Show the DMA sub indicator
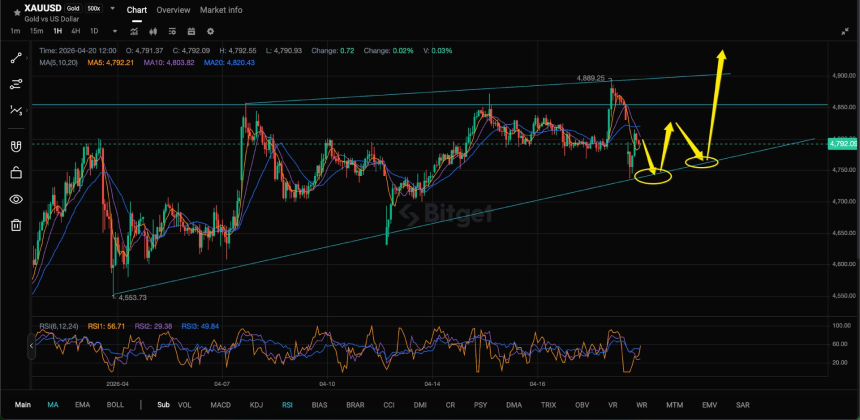Screen dimensions: 860x420 tap(514, 405)
